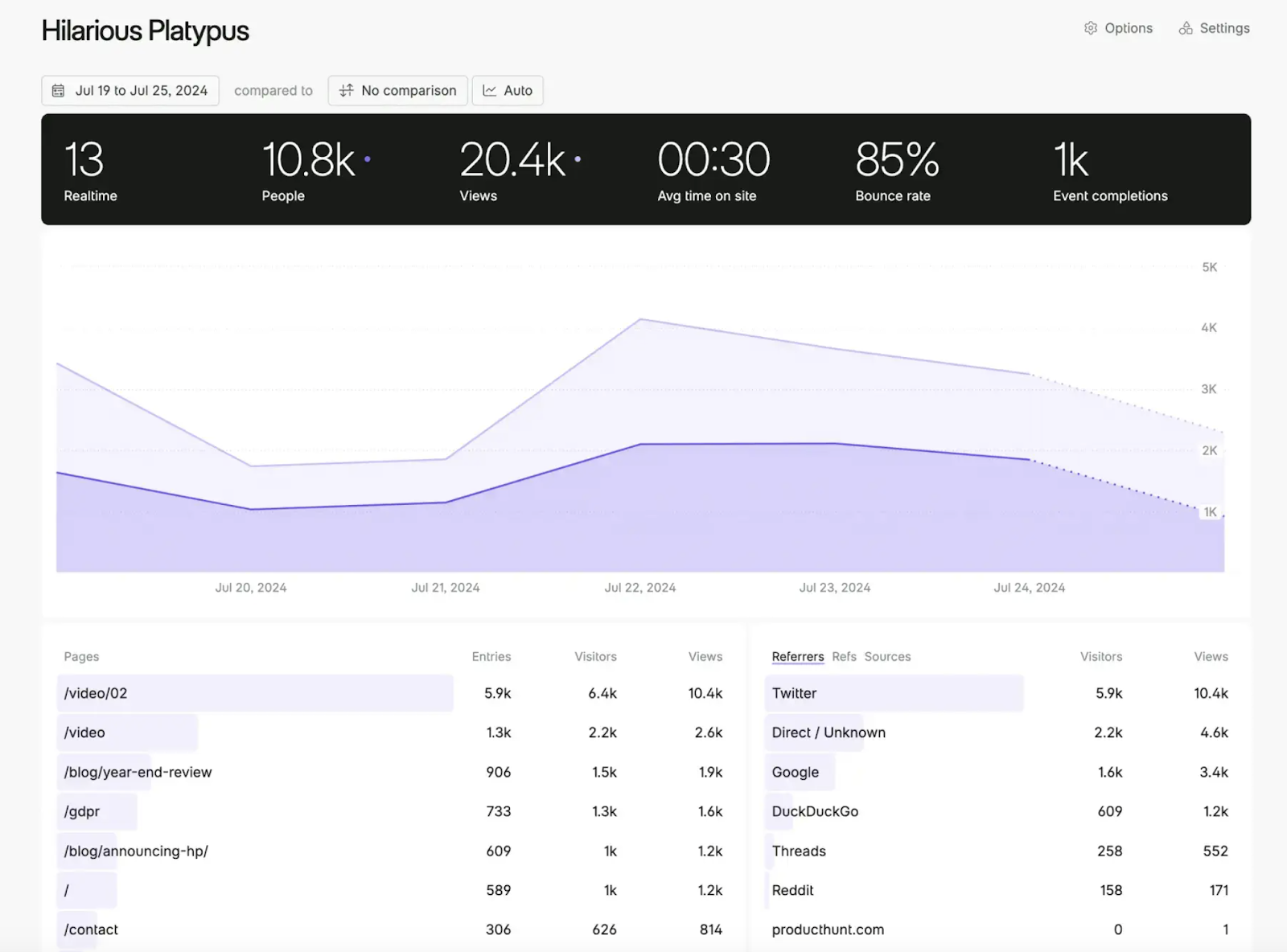The image size is (1287, 952).
Task: Open the /video/02 page entry
Action: click(x=95, y=692)
